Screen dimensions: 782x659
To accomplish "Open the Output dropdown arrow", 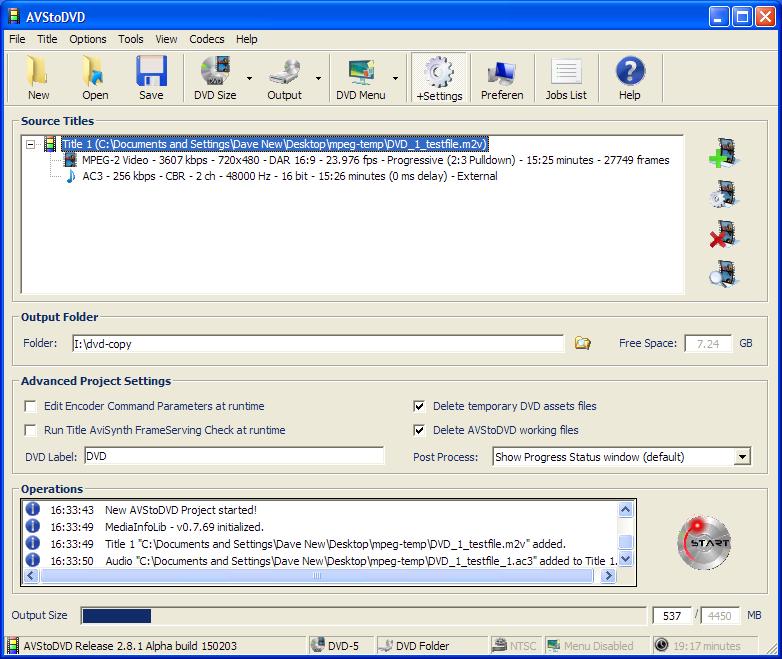I will click(x=318, y=78).
